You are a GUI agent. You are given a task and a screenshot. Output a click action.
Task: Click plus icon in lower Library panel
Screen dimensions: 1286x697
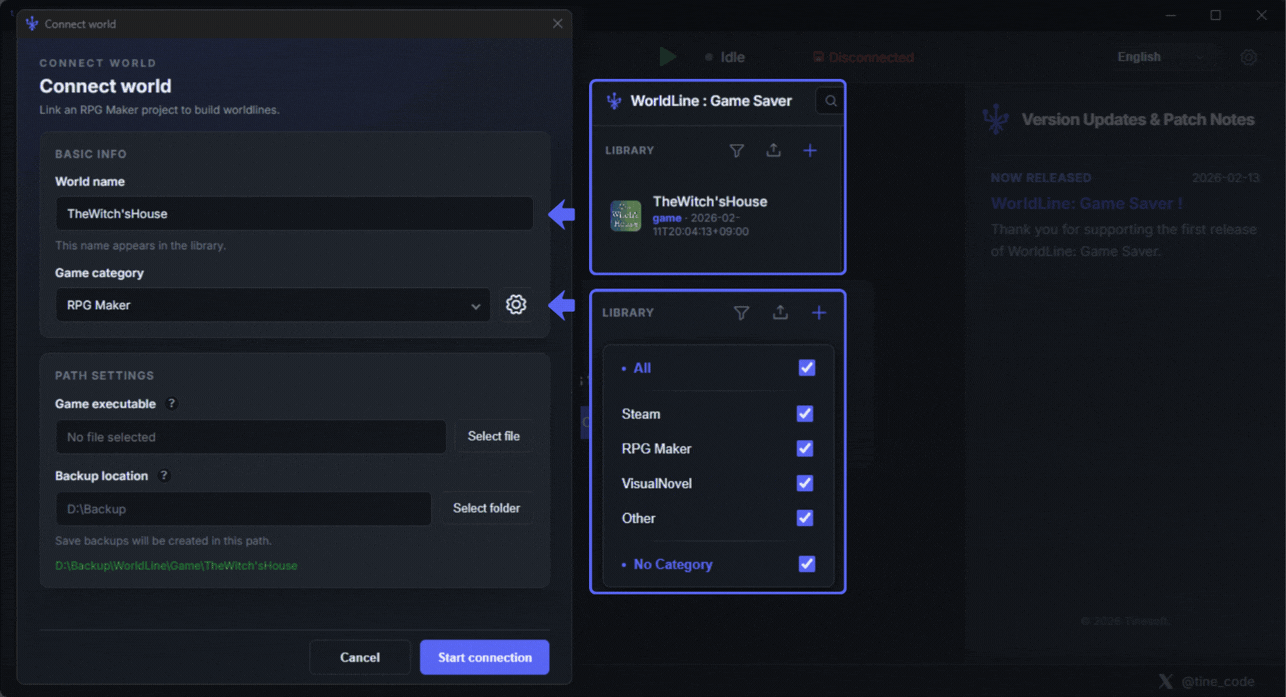819,313
